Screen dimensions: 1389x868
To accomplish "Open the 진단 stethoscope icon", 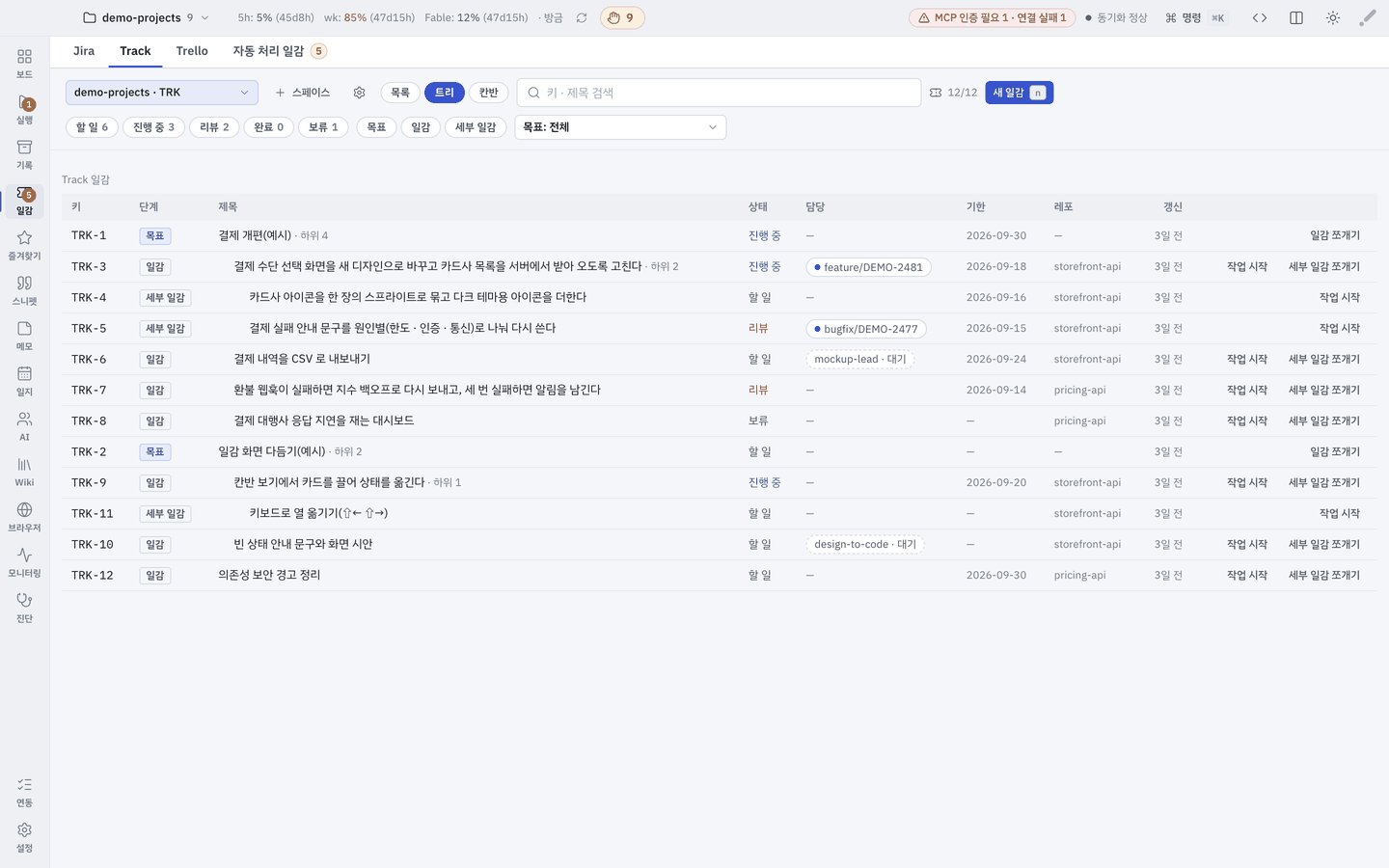I will coord(24,608).
